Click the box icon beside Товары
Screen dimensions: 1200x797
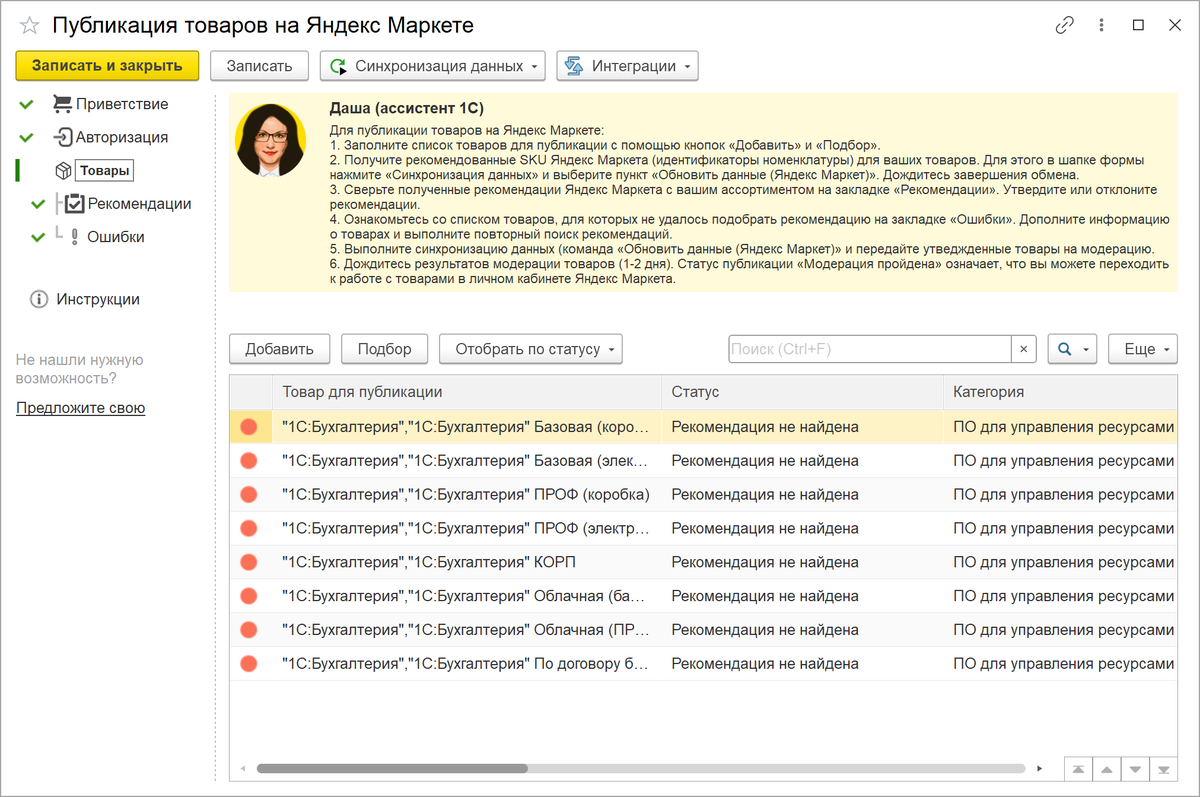point(62,171)
